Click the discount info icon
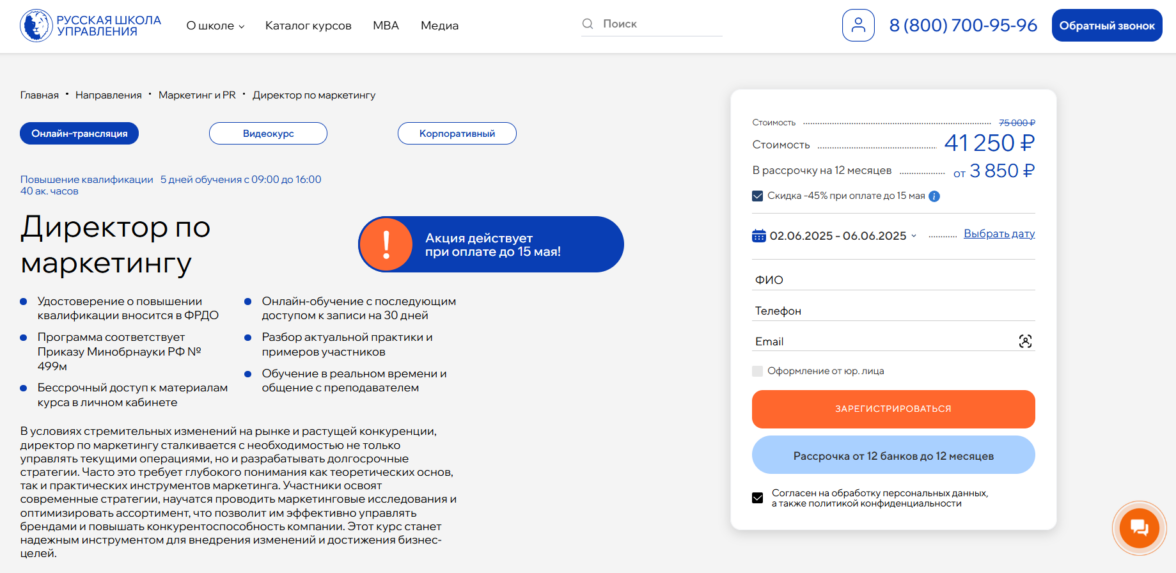The width and height of the screenshot is (1176, 573). tap(934, 196)
